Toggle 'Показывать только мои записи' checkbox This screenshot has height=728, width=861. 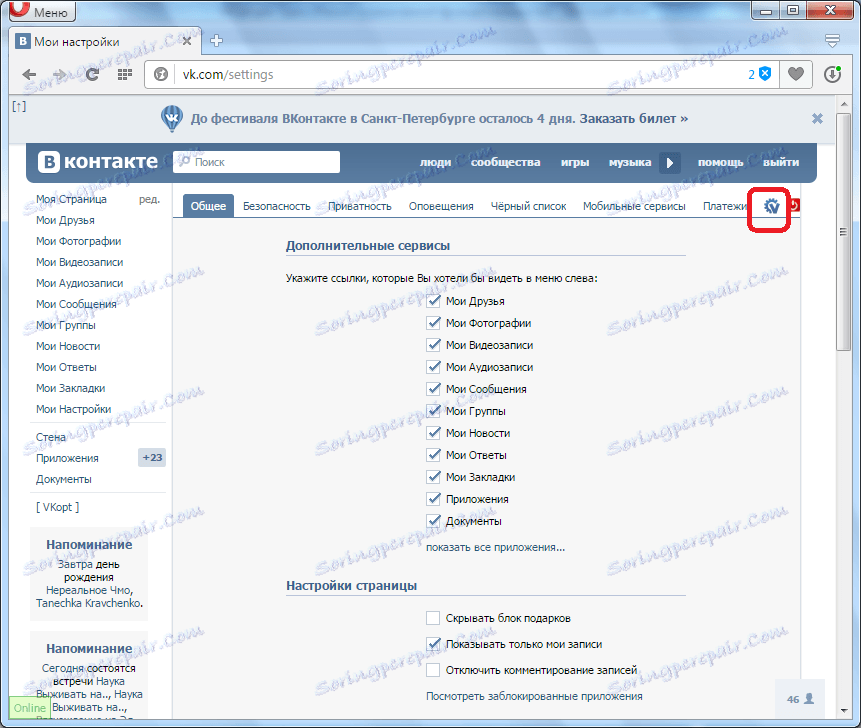coord(433,644)
